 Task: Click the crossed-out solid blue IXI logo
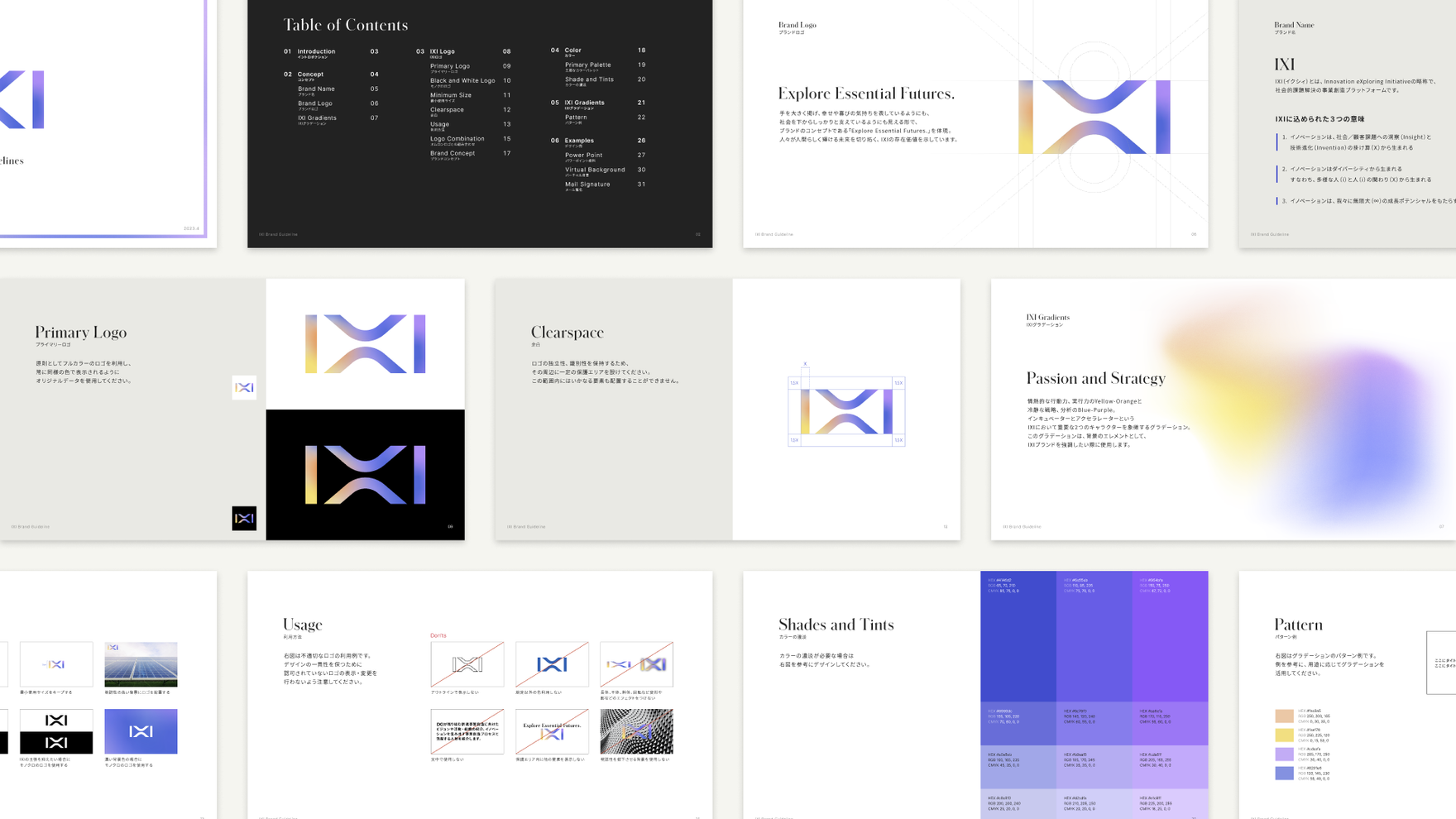(x=552, y=664)
